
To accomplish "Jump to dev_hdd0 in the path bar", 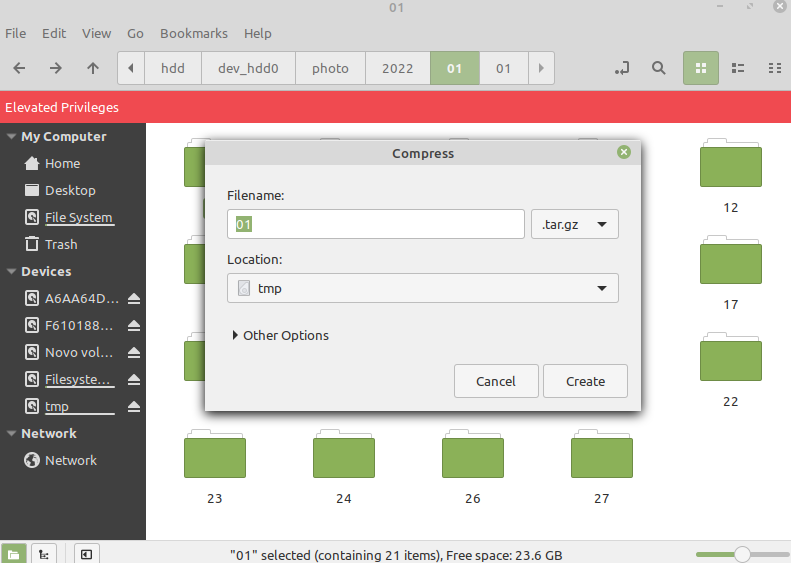I will point(248,68).
